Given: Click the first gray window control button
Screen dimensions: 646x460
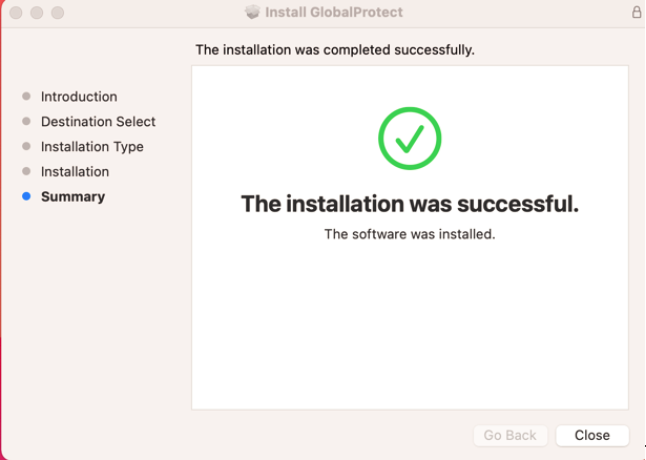Looking at the screenshot, I should point(16,13).
